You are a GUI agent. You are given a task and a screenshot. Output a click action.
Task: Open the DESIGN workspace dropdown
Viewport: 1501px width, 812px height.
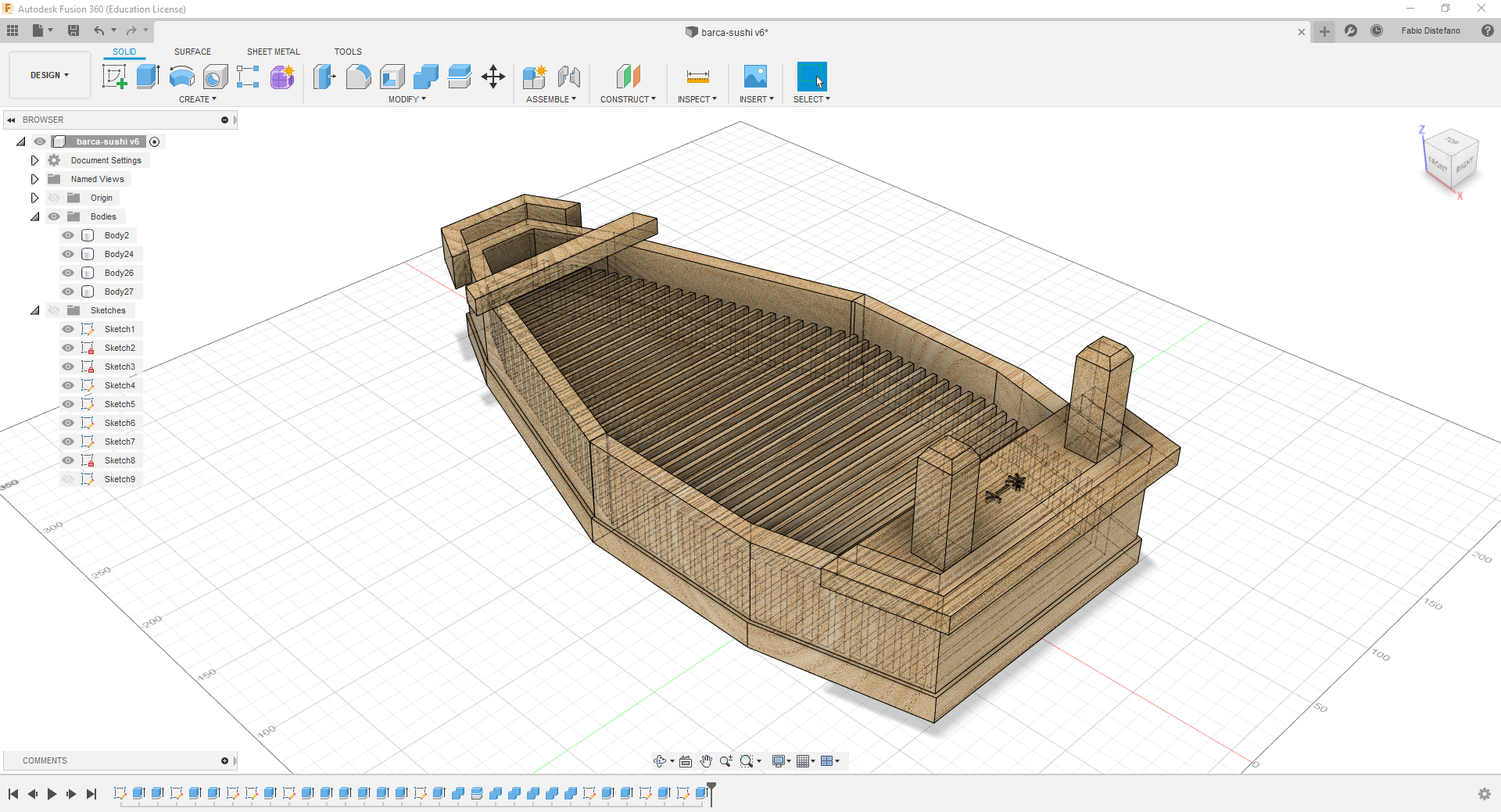click(50, 75)
